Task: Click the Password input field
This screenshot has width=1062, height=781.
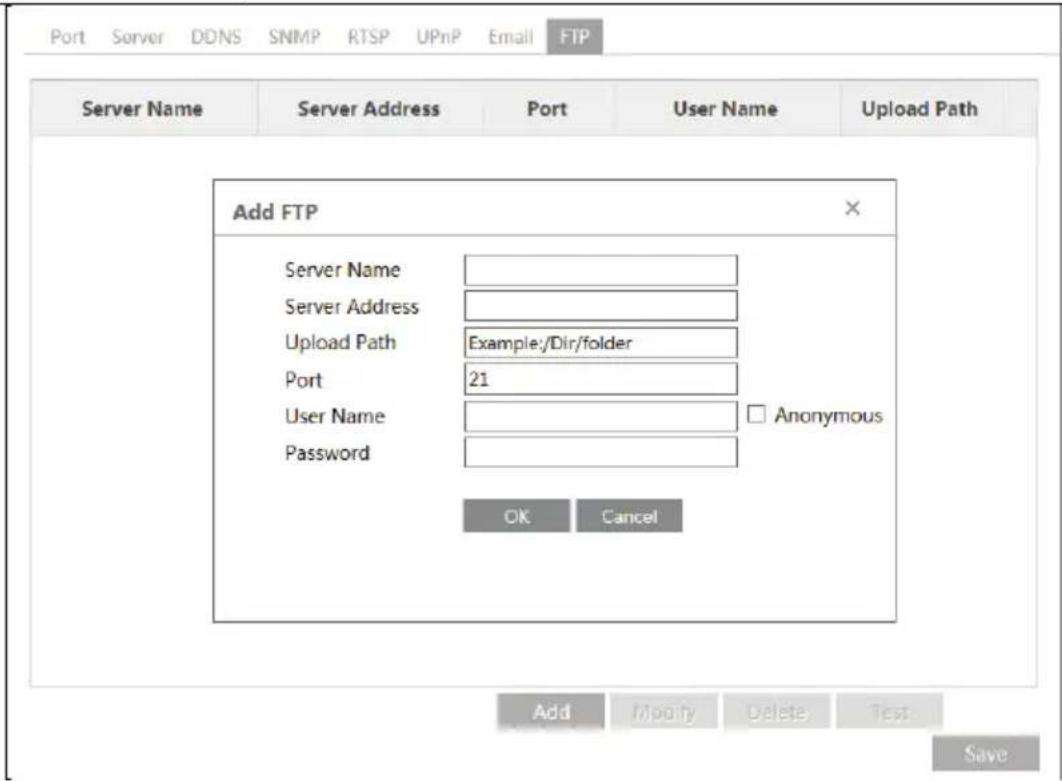Action: [601, 452]
